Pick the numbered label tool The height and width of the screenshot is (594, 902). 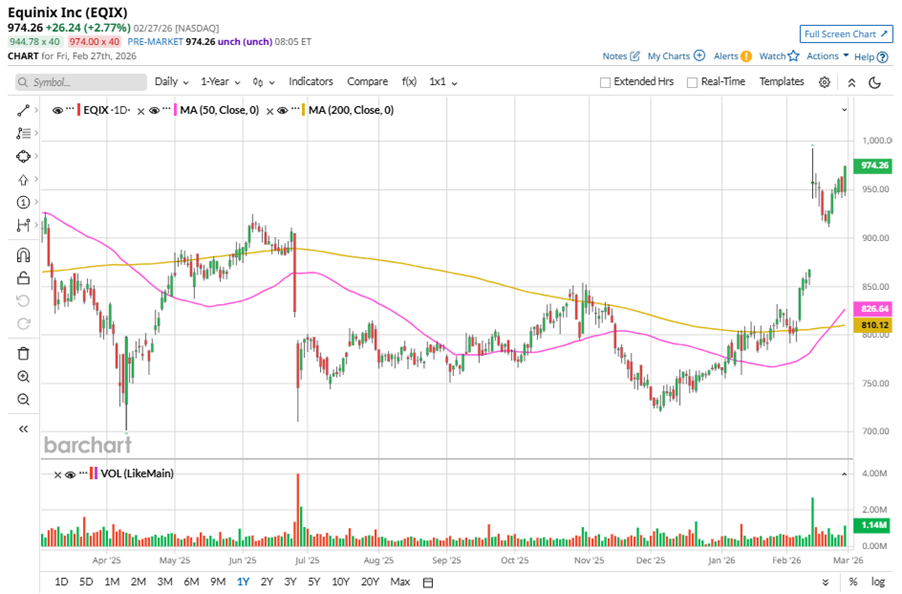(x=23, y=202)
